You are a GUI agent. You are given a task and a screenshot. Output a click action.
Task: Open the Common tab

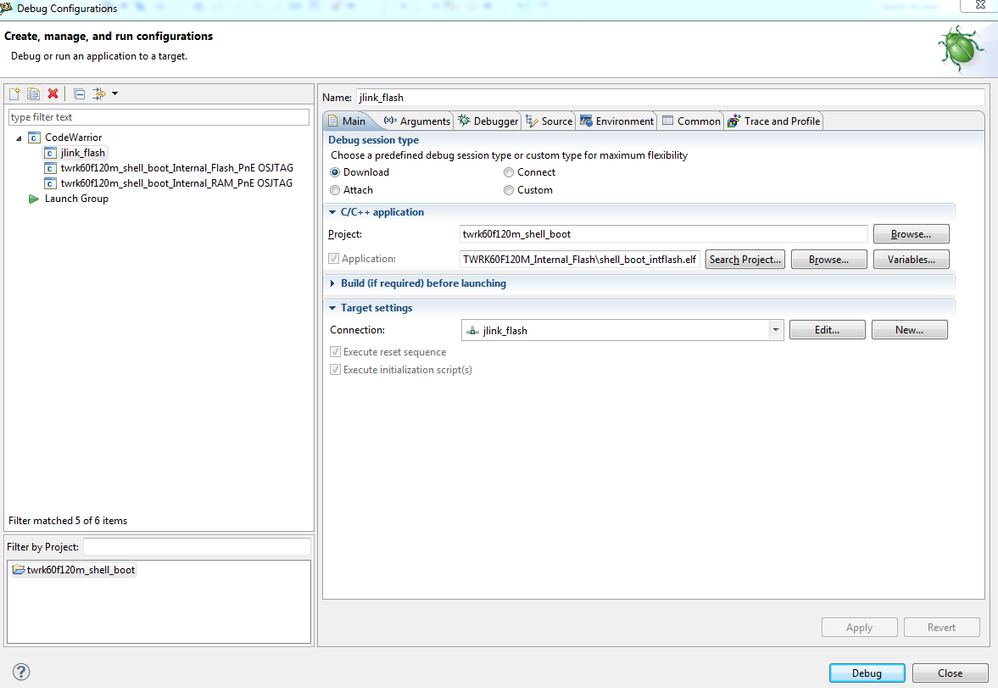[x=691, y=121]
